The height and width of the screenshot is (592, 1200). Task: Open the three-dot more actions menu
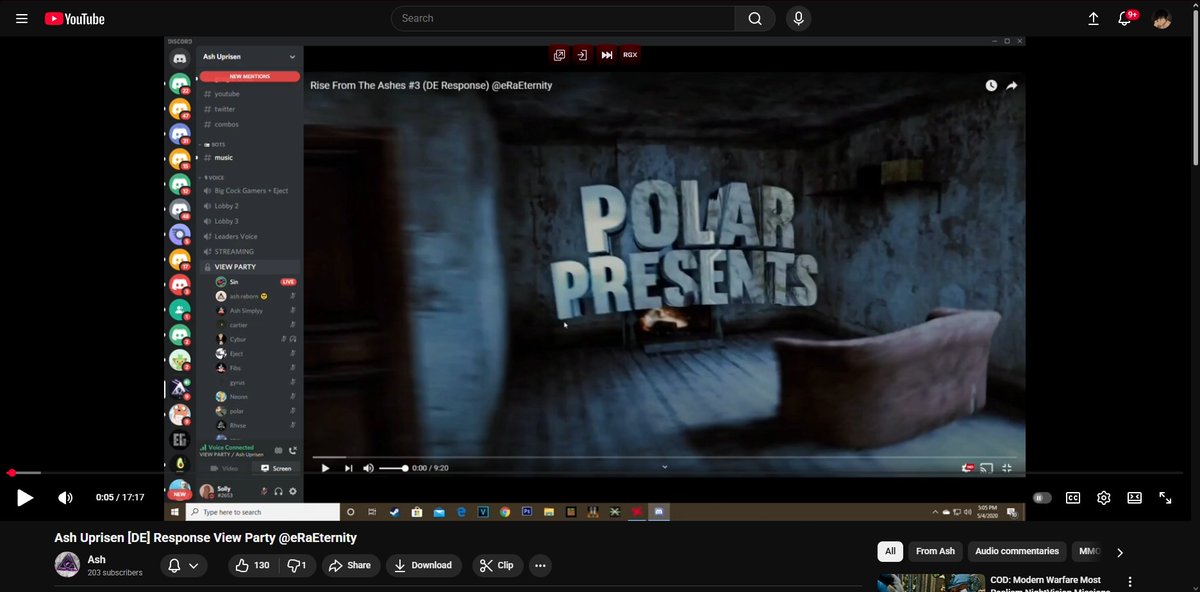540,565
